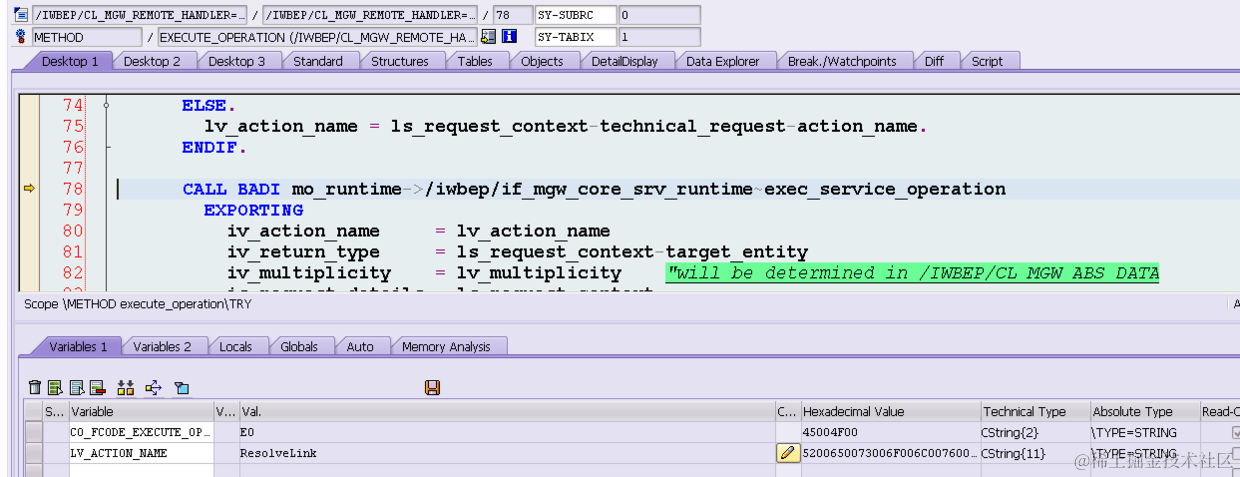The width and height of the screenshot is (1240, 477).
Task: Click the method gear icon beside METHOD
Action: coord(21,37)
